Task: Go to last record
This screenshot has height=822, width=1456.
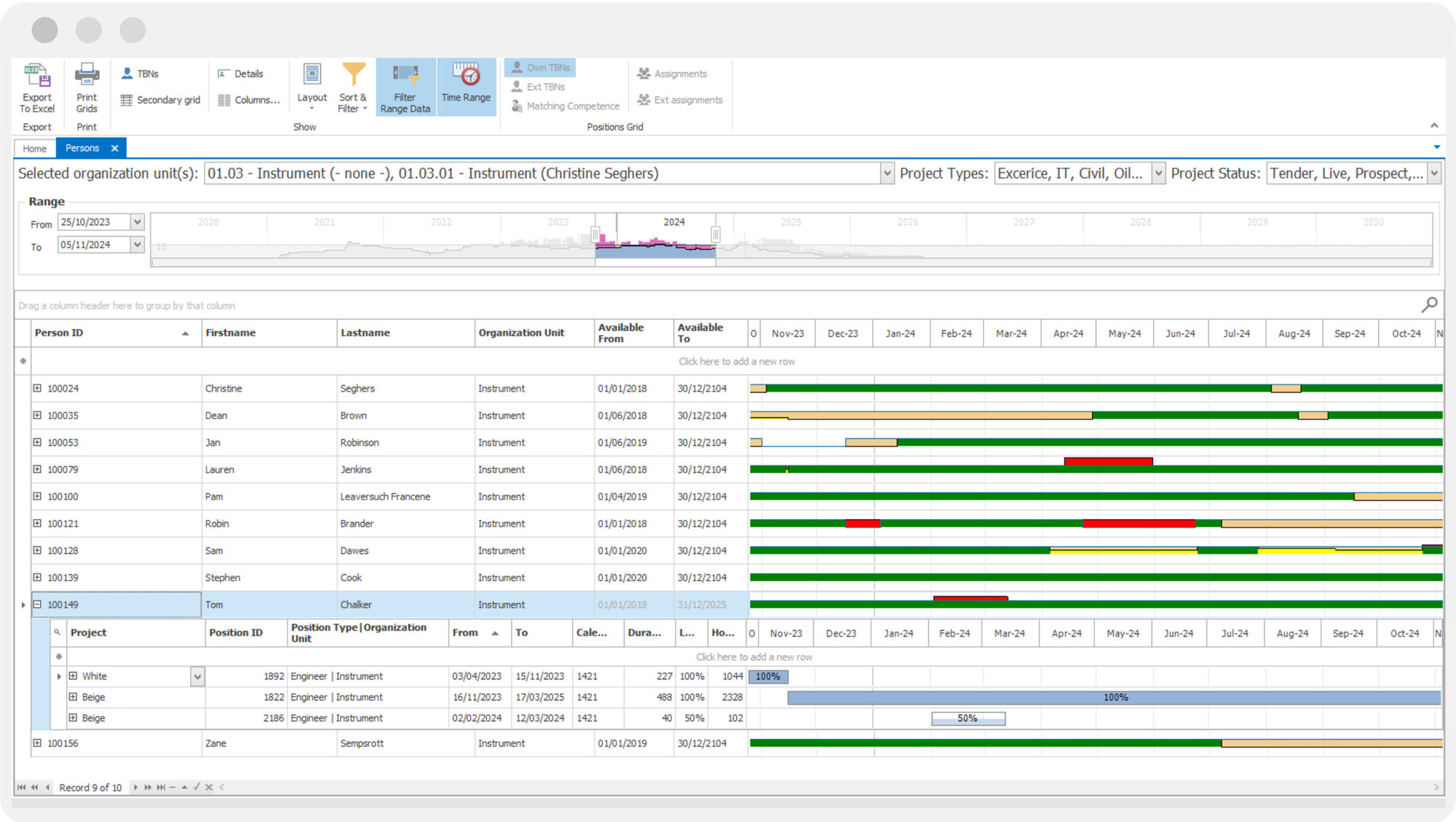Action: click(x=161, y=787)
